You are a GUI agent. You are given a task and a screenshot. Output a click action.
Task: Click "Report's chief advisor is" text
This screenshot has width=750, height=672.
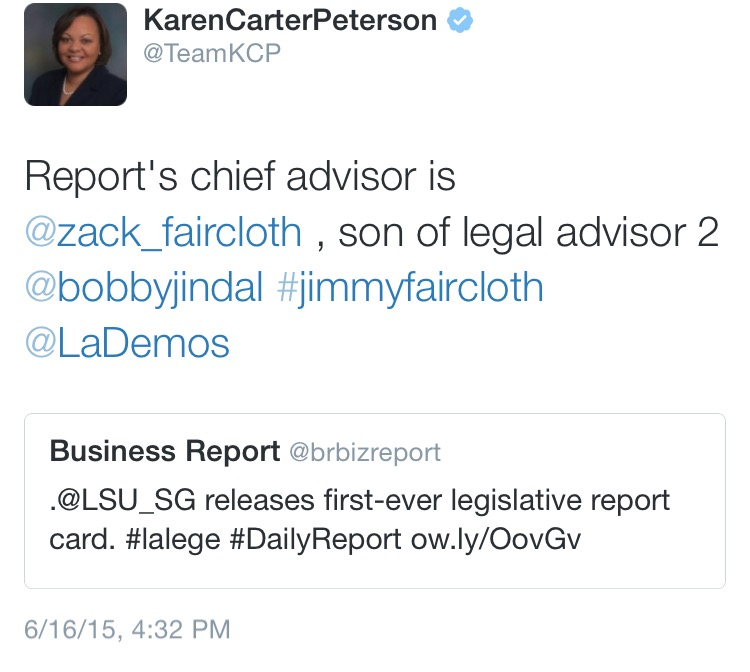tap(240, 177)
